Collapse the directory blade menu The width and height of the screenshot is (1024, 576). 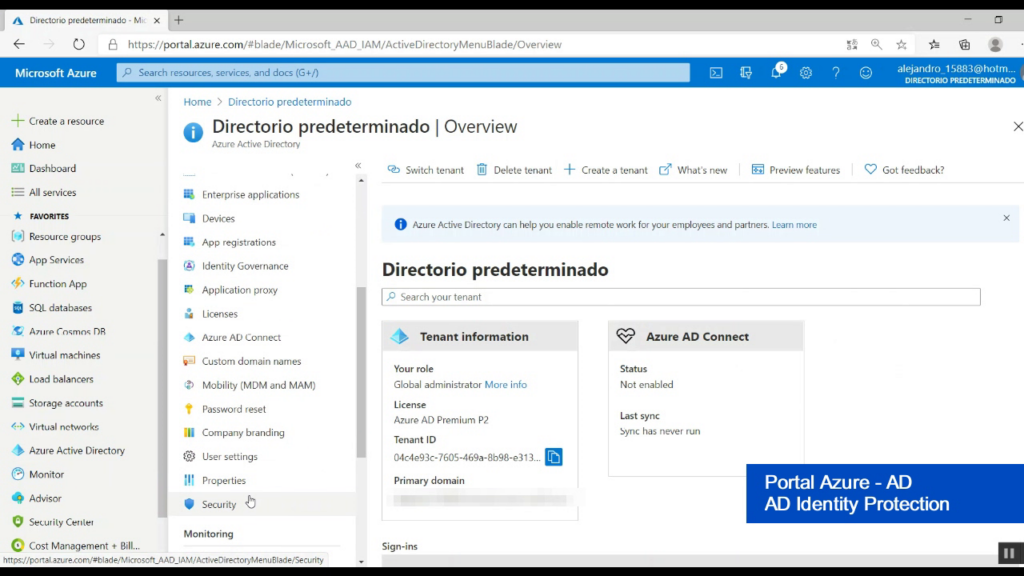click(x=358, y=166)
